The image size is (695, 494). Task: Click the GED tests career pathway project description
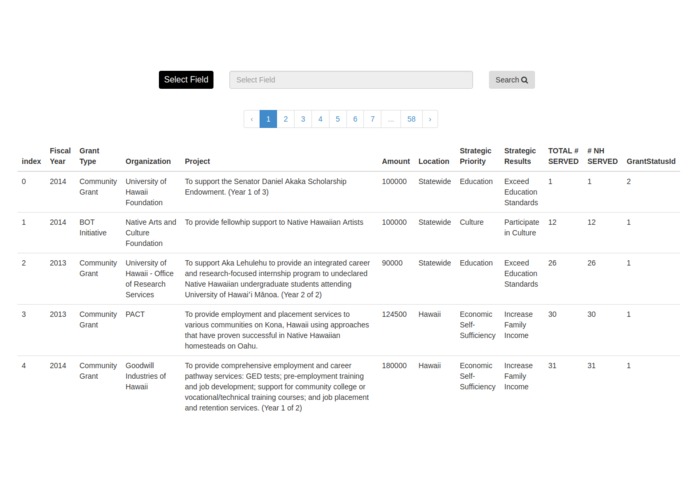click(x=277, y=387)
